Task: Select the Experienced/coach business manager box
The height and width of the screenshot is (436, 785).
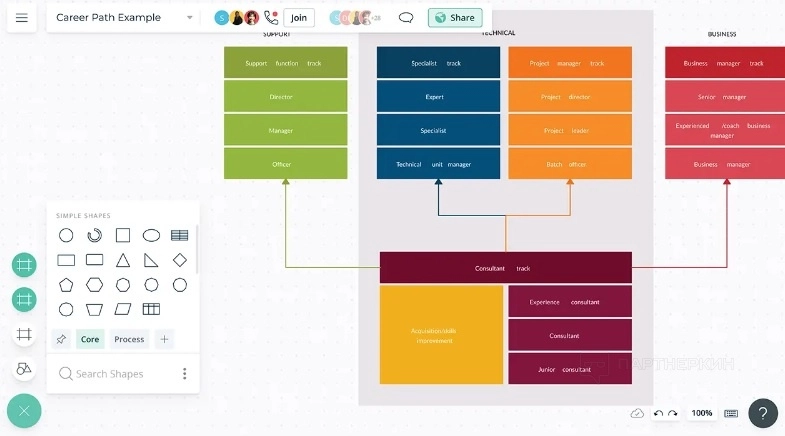Action: [725, 130]
